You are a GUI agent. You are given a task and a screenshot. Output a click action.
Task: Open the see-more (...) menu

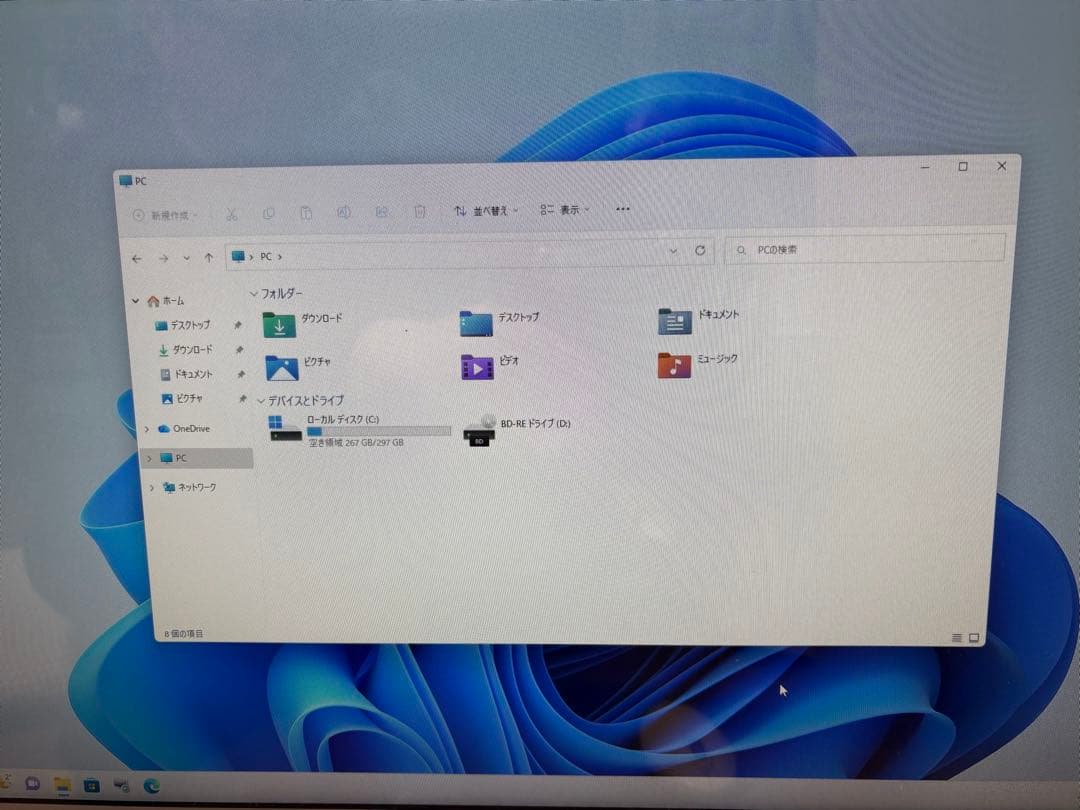(623, 209)
